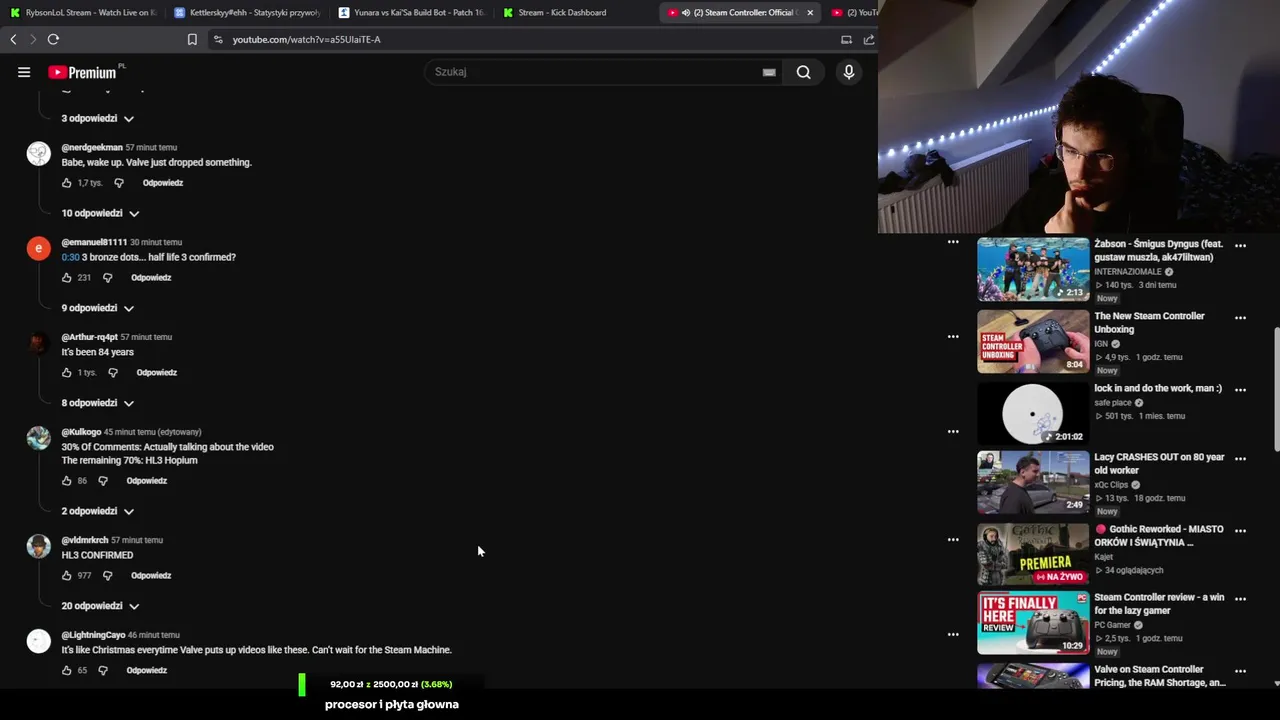Viewport: 1280px width, 720px height.
Task: Open the IGN channel name
Action: click(x=1101, y=344)
